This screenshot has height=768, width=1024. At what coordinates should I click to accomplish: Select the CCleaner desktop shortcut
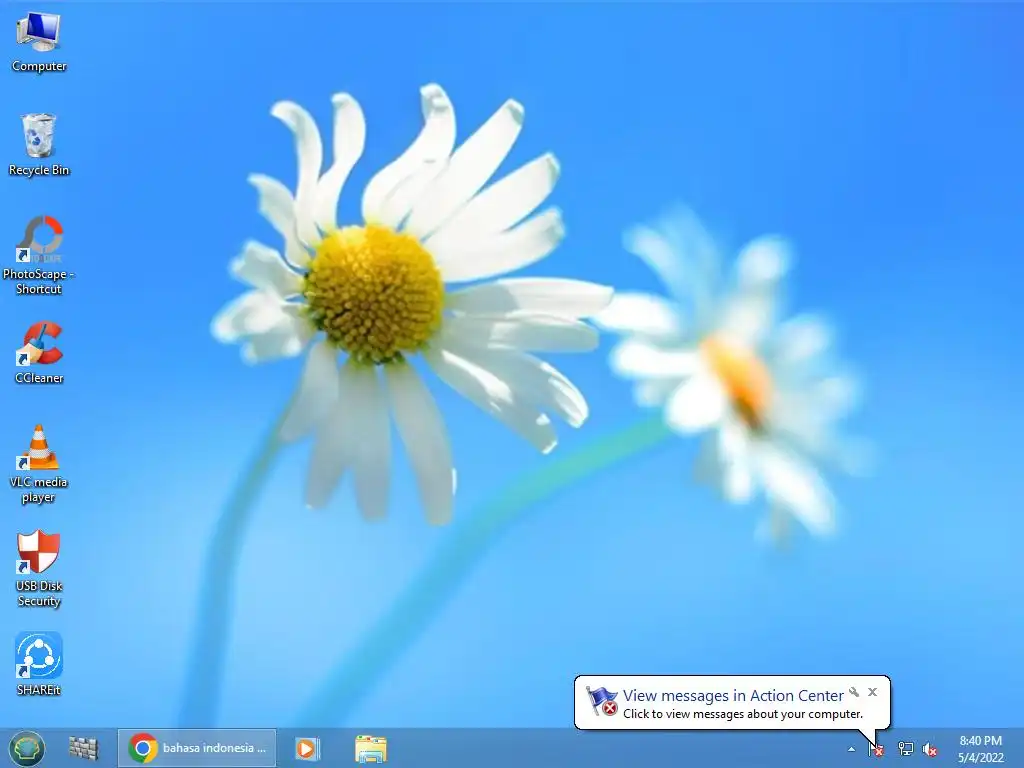[x=39, y=353]
